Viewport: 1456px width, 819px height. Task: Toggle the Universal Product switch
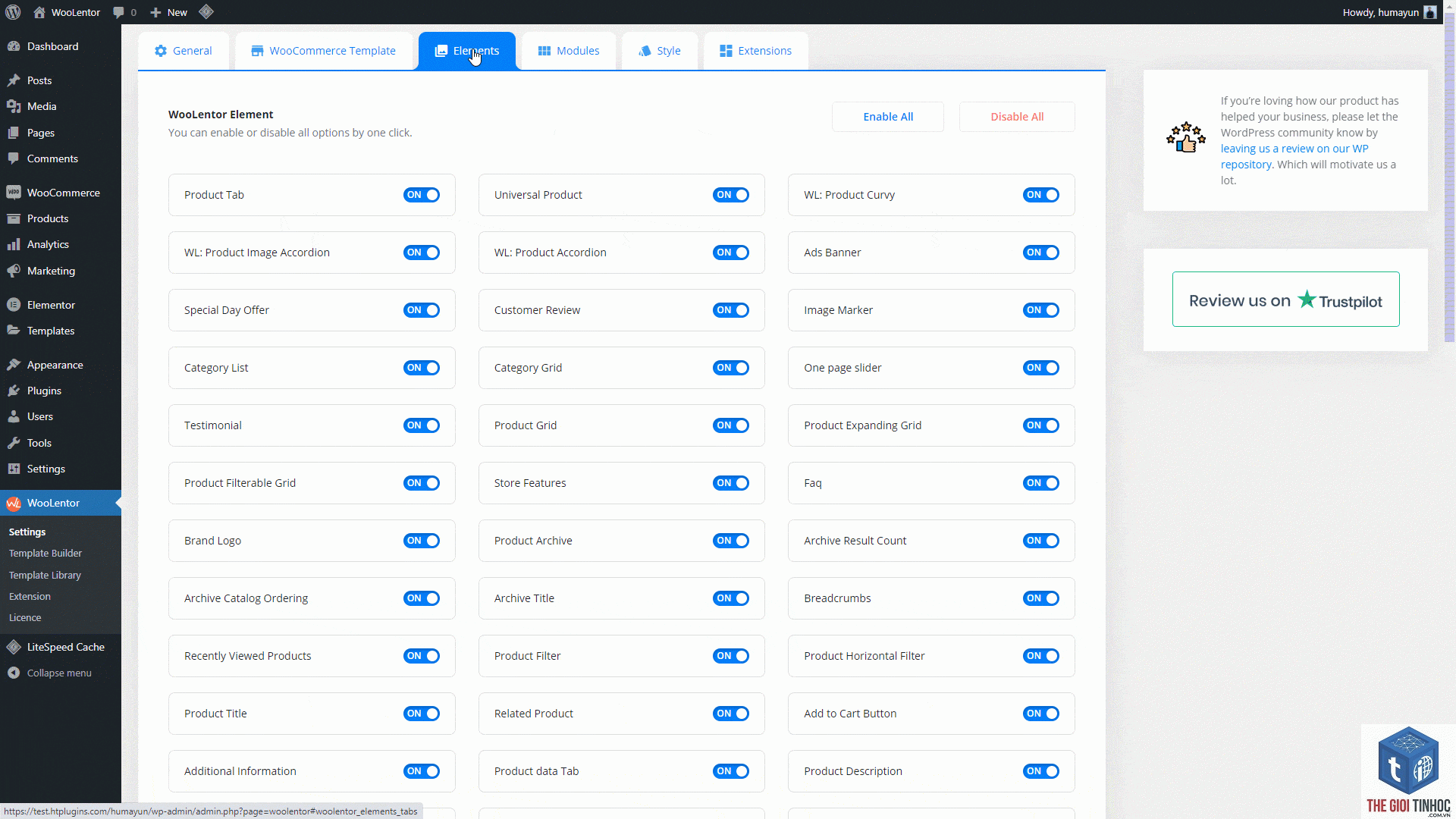point(731,195)
